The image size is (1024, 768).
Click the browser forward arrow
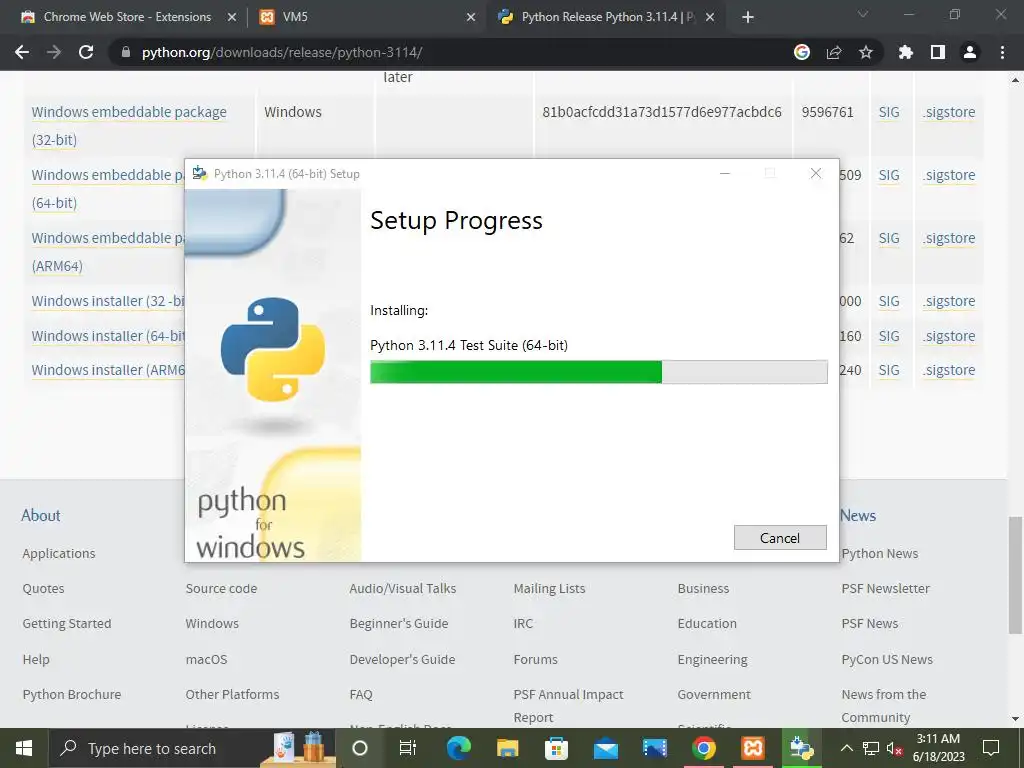[54, 52]
